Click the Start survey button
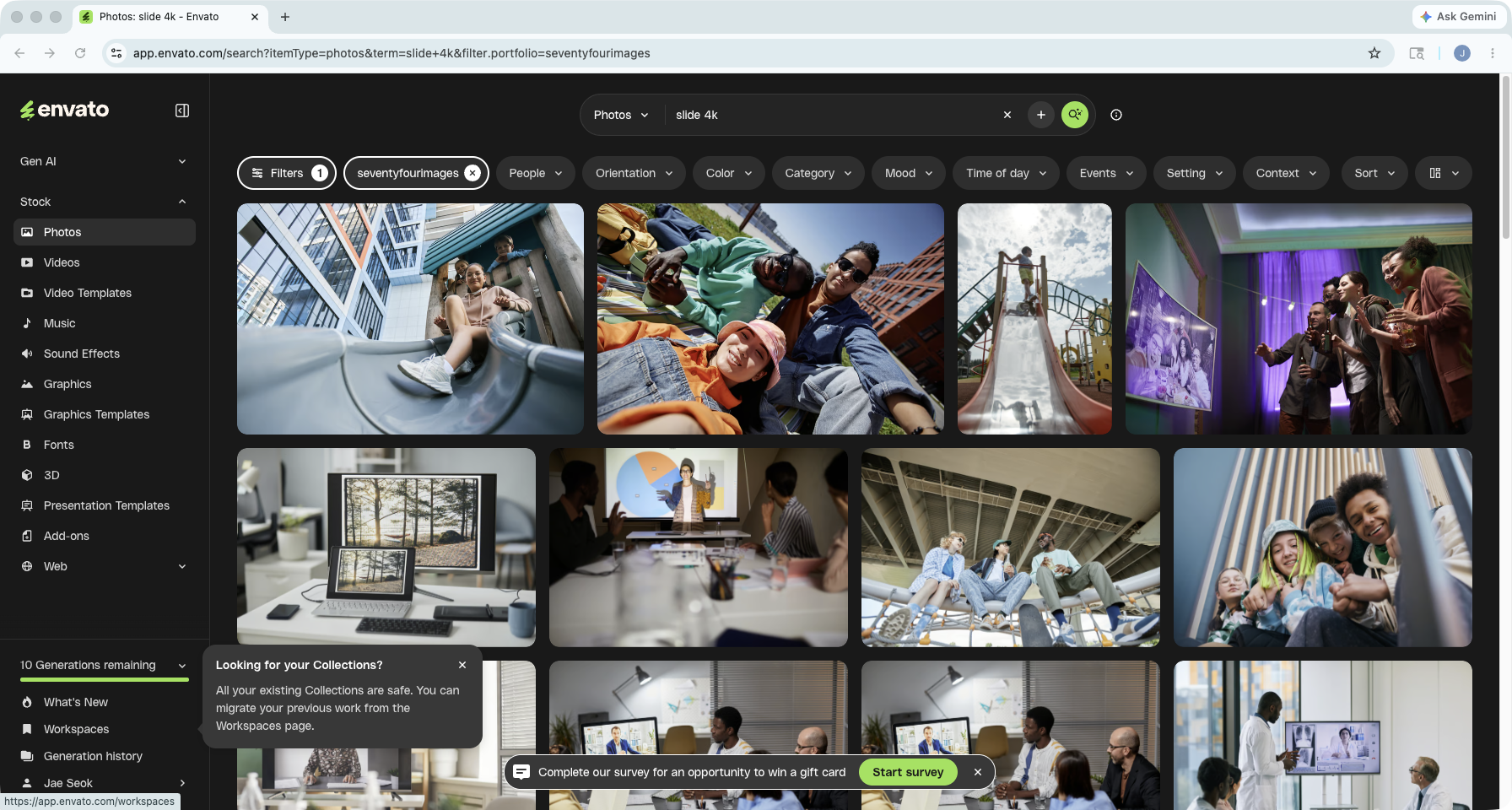The image size is (1512, 810). click(908, 772)
